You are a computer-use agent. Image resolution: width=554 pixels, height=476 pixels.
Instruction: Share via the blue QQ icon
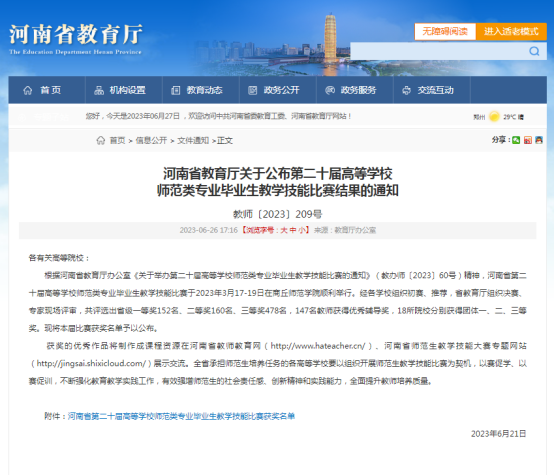tap(539, 140)
